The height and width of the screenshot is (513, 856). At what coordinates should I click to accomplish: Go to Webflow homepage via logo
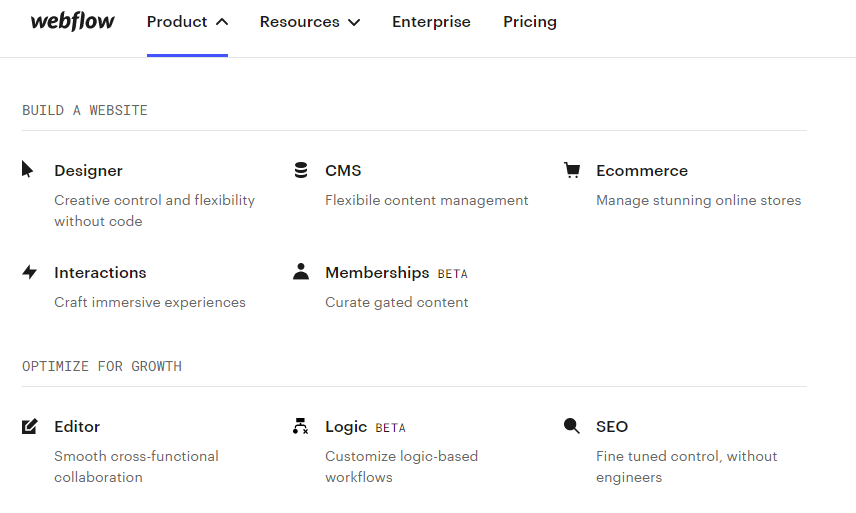(72, 22)
